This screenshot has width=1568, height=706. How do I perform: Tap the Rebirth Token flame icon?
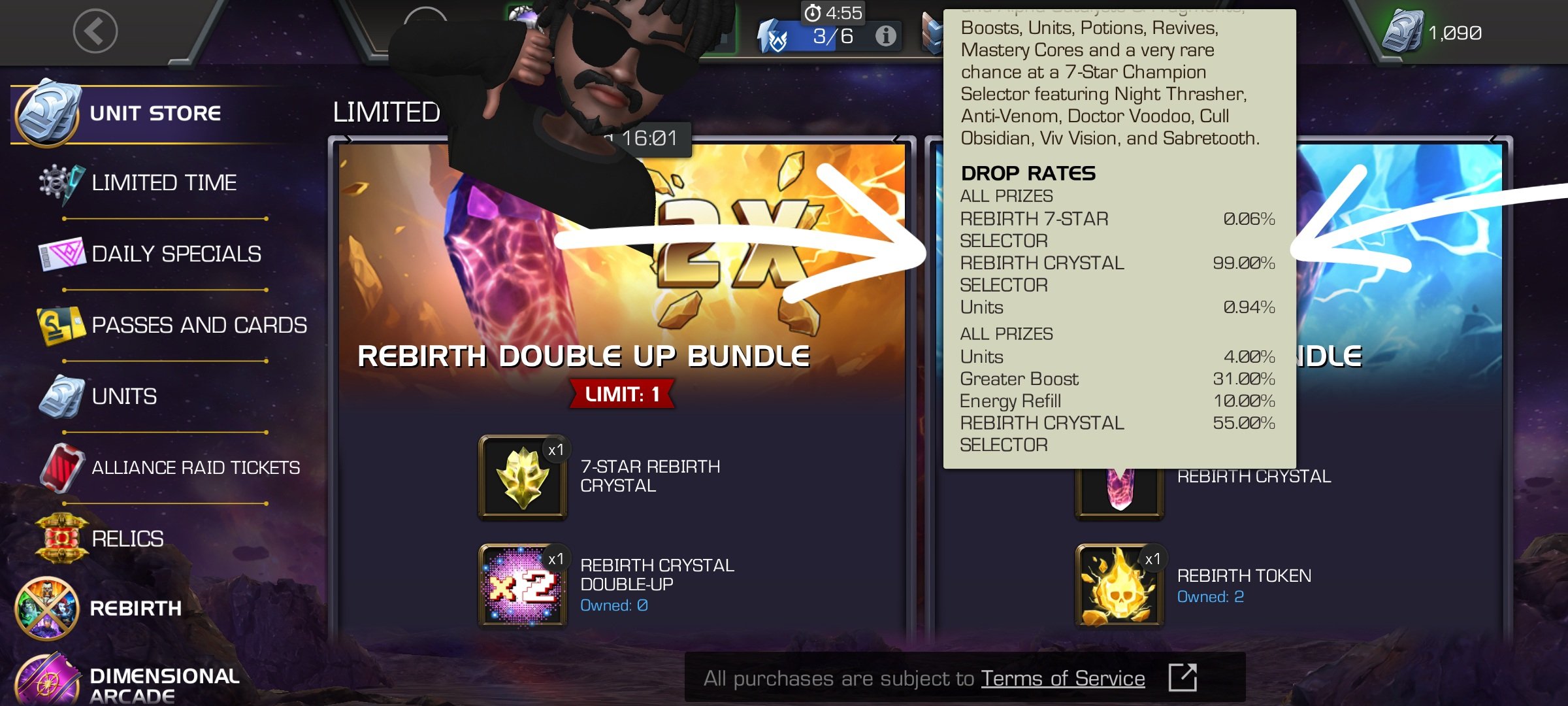[x=1119, y=586]
